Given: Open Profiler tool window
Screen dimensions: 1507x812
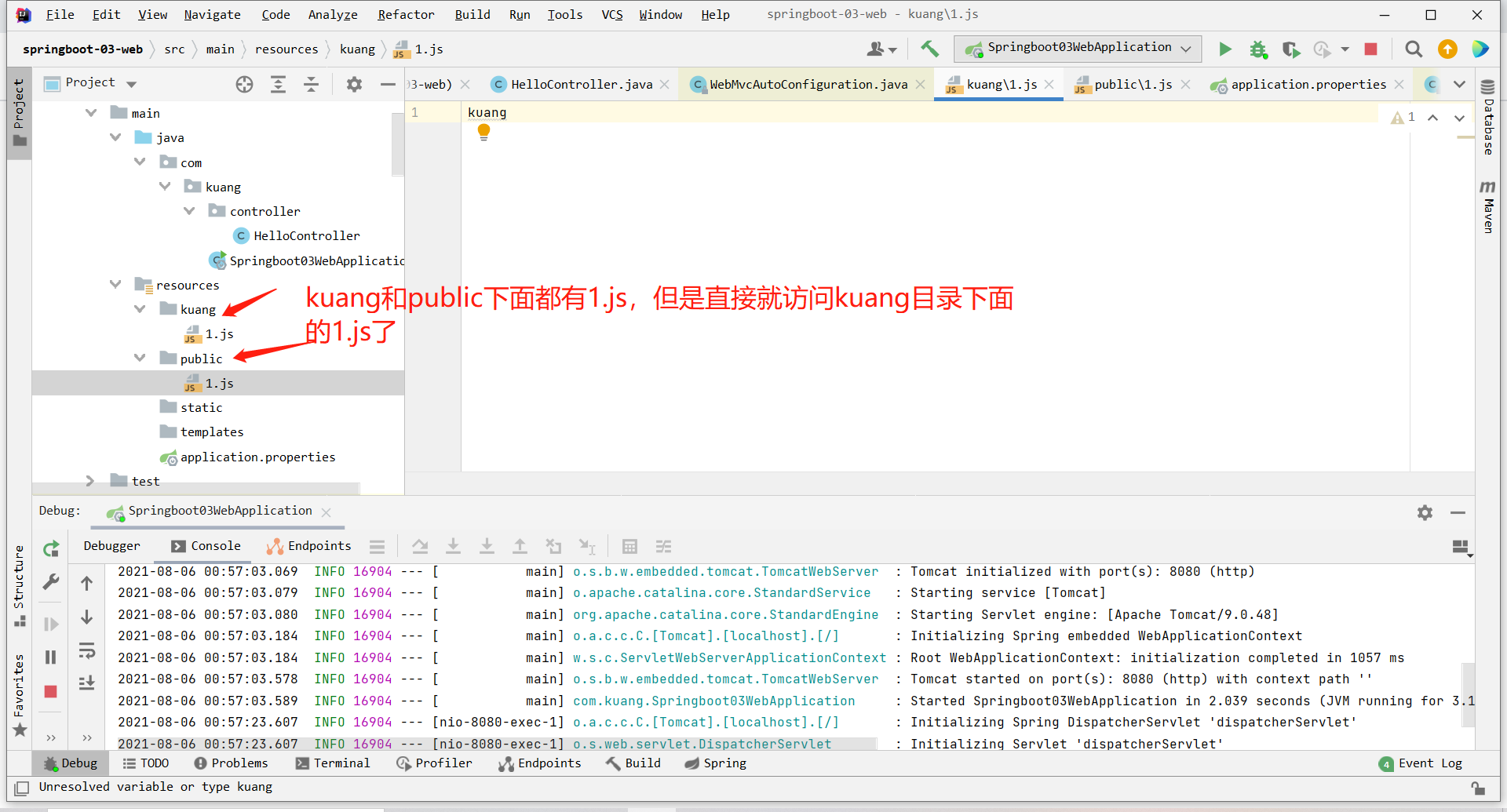Looking at the screenshot, I should pos(435,763).
